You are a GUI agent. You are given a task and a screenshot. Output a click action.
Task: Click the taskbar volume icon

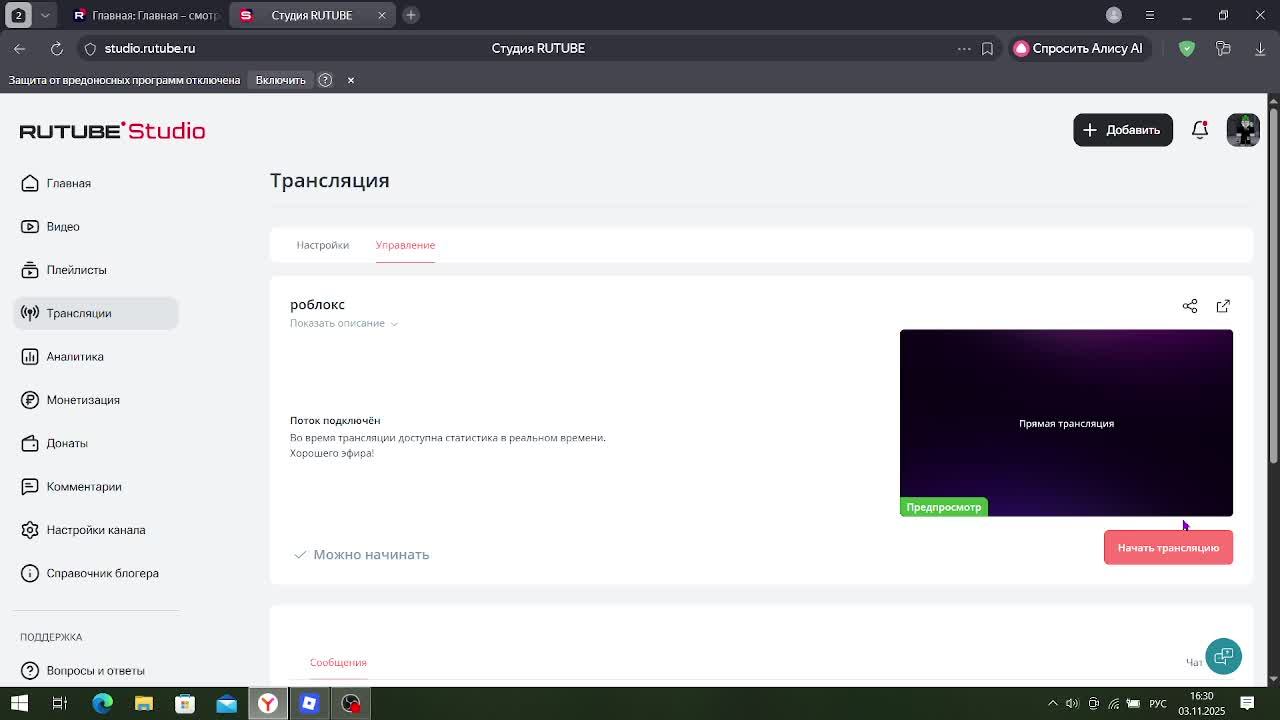coord(1072,703)
